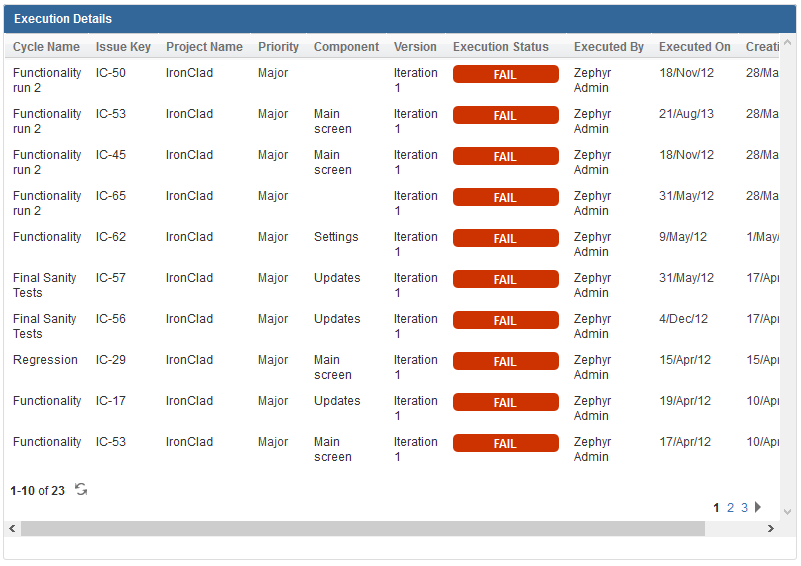Click the FAIL status for IC-62
Viewport: 801px width, 566px height.
pos(505,239)
